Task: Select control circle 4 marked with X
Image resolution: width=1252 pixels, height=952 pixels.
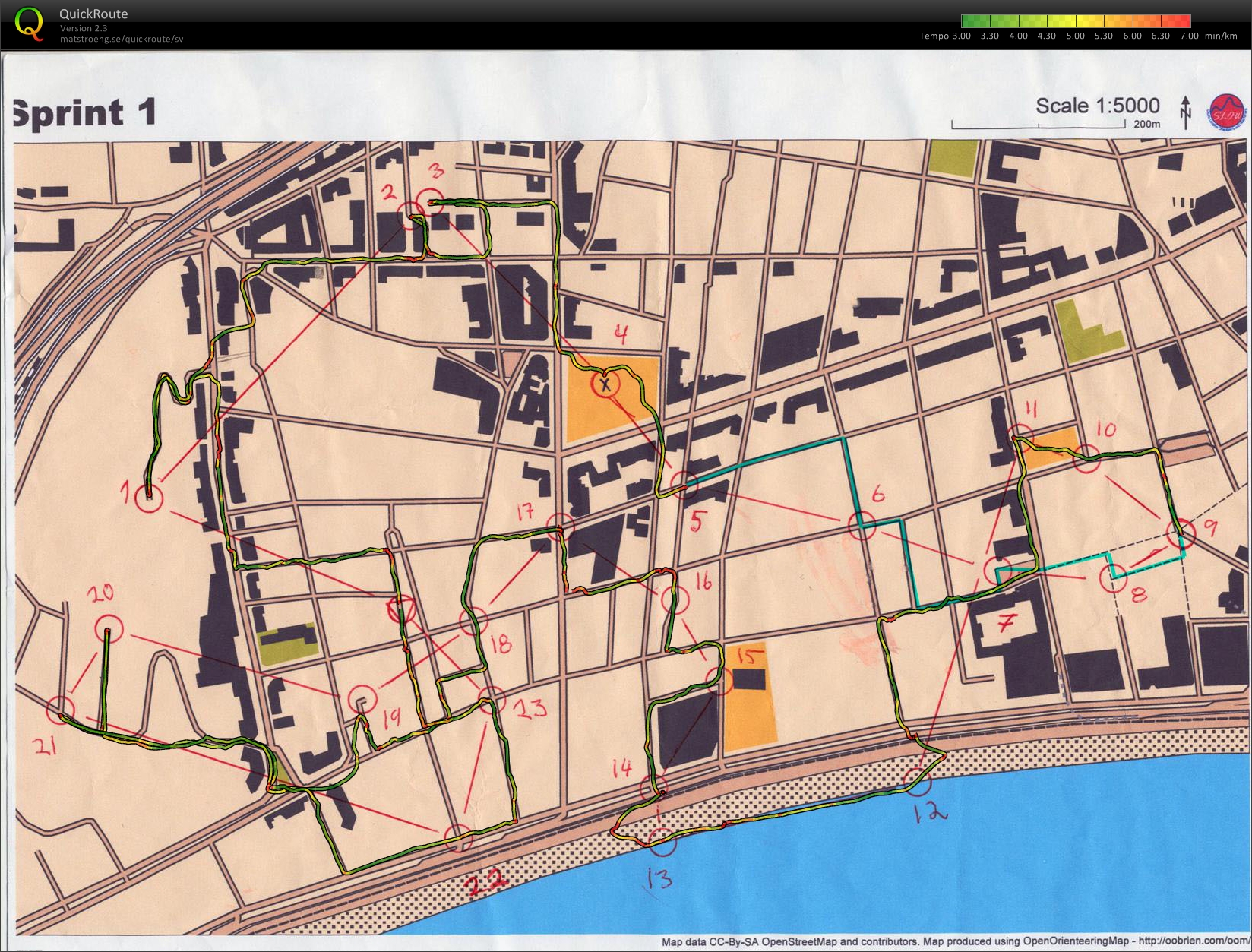Action: [605, 384]
